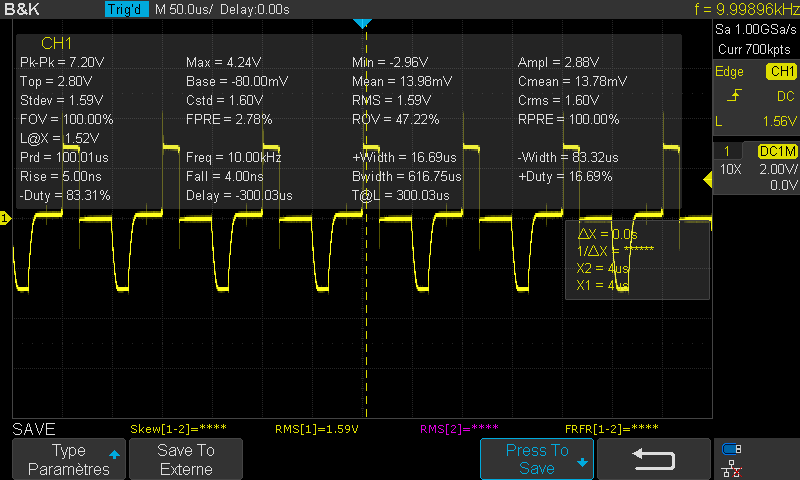Click the 0.0V channel offset value
The image size is (800, 480).
point(783,185)
